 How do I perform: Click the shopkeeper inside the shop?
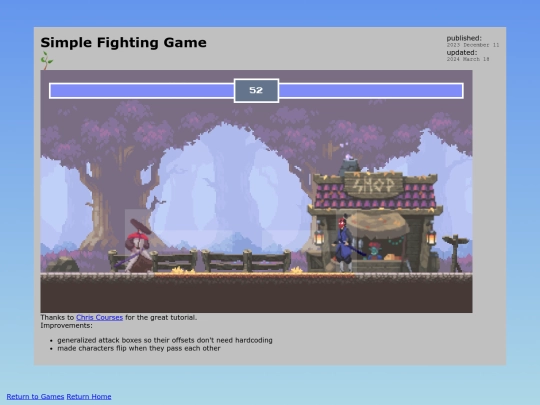(374, 251)
